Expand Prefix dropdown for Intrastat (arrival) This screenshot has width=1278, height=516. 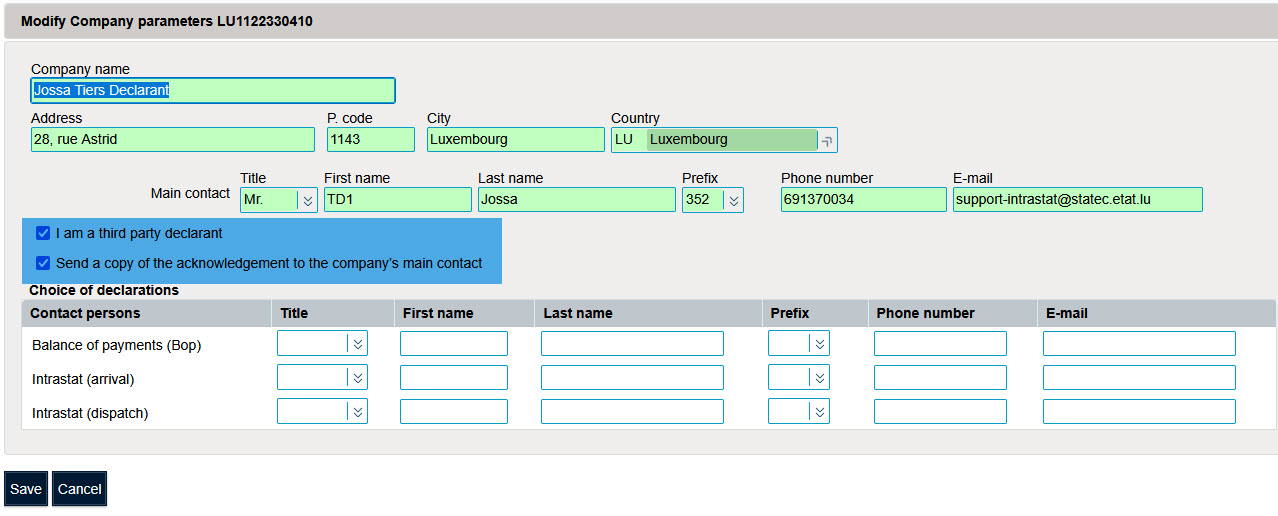819,378
